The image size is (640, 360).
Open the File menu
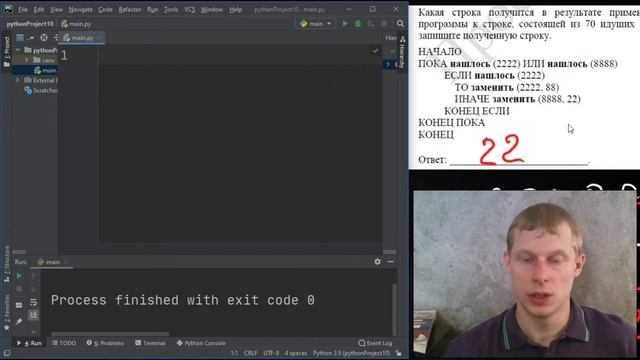tap(22, 9)
